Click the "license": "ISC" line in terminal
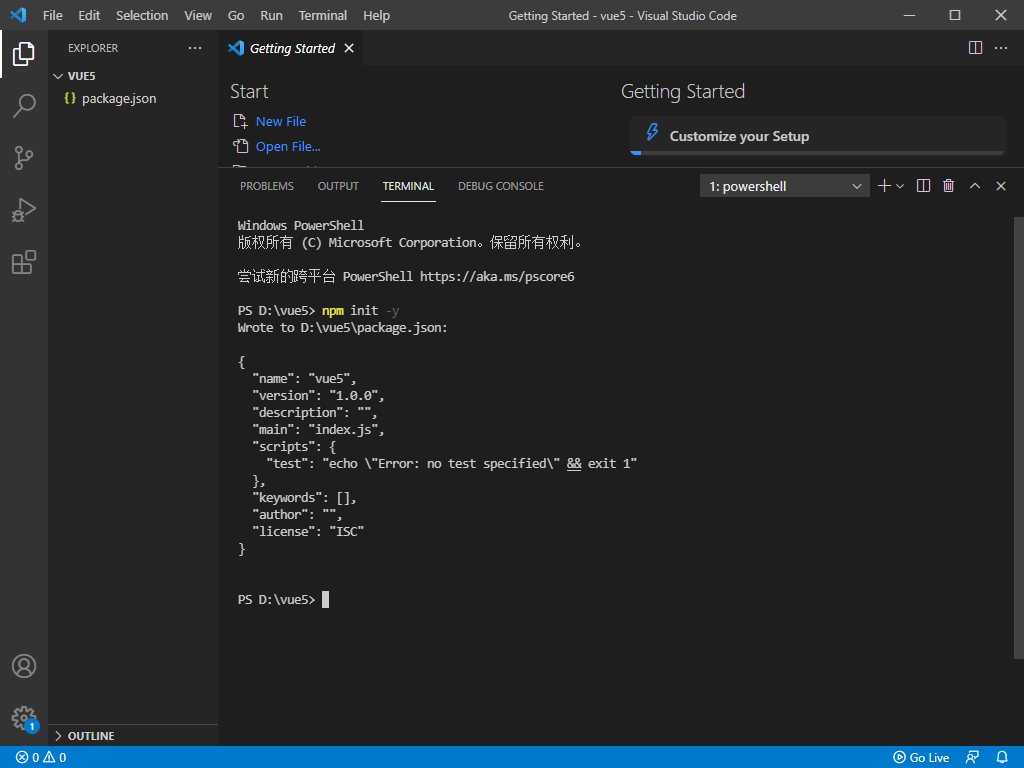The image size is (1024, 768). [308, 532]
